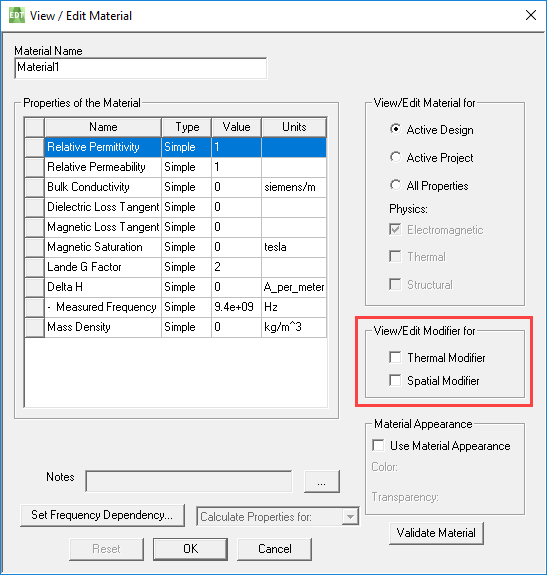Toggle the Electromagnetic physics checkbox

(x=395, y=230)
